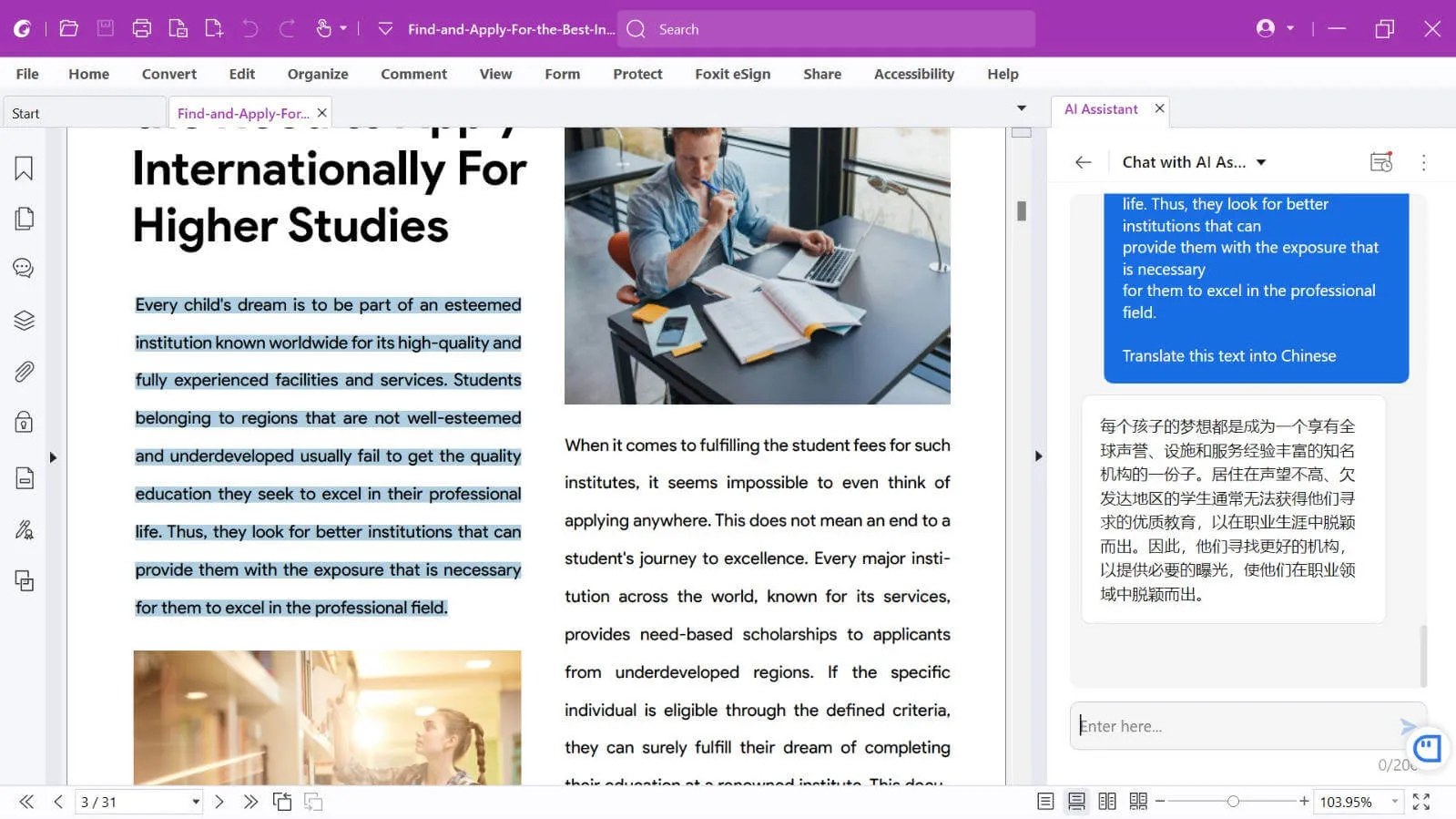The height and width of the screenshot is (819, 1456).
Task: Show the Layers panel
Action: 24,320
